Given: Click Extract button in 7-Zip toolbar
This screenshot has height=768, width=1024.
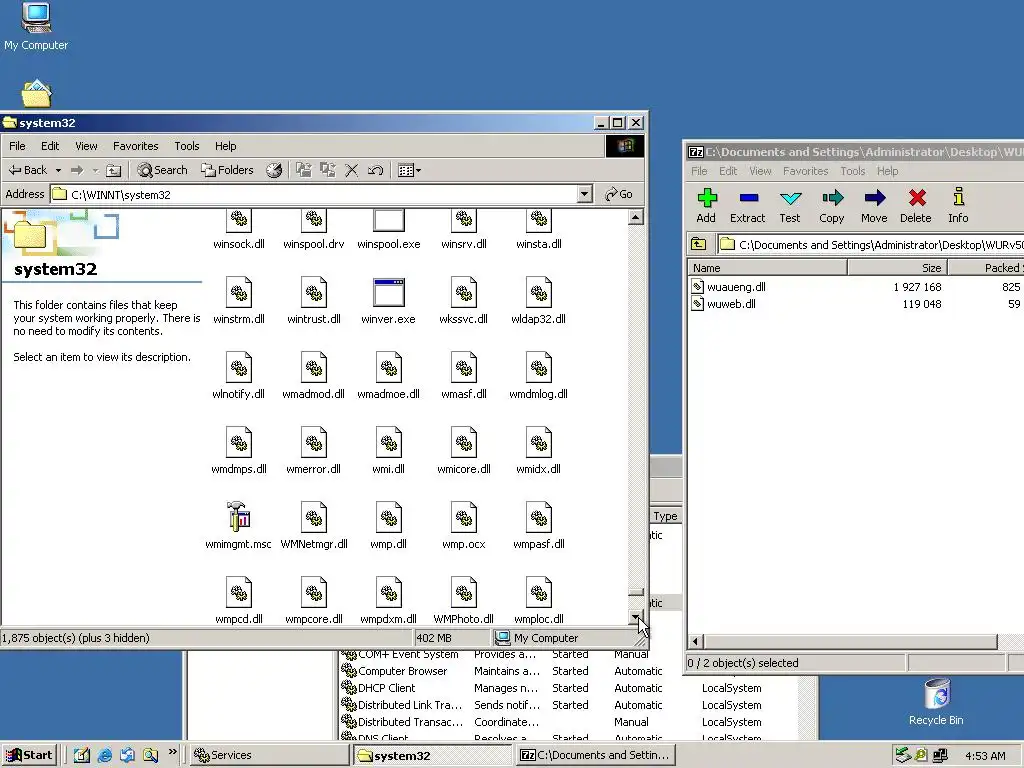Looking at the screenshot, I should pyautogui.click(x=748, y=206).
